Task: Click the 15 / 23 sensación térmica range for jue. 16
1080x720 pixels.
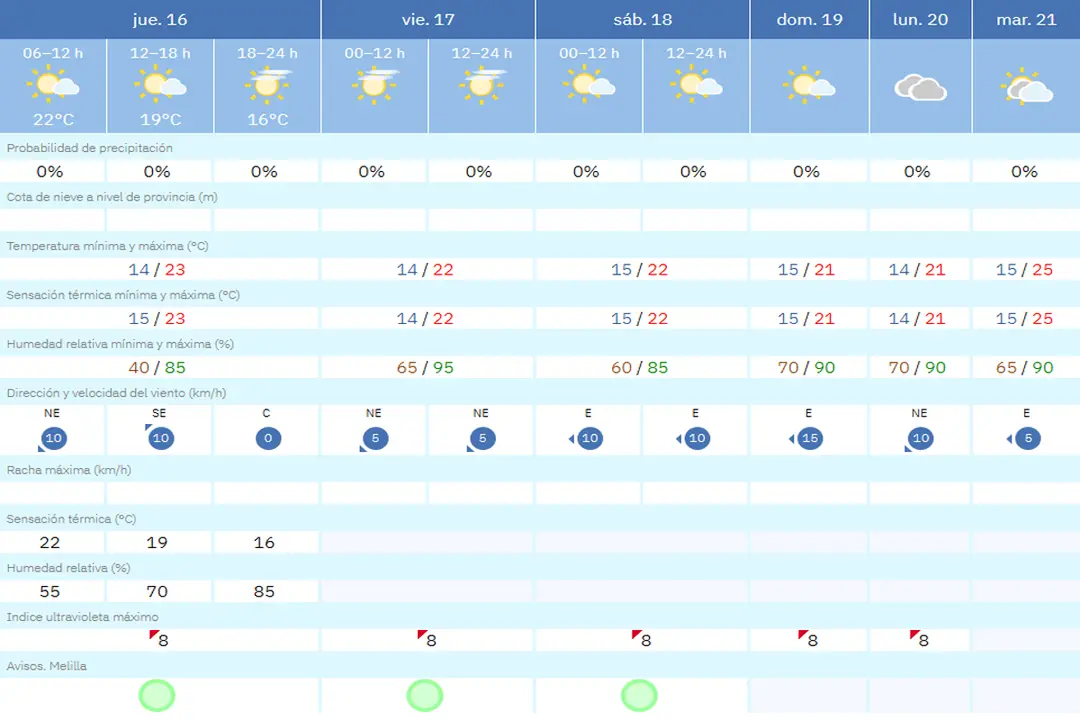Action: [157, 318]
